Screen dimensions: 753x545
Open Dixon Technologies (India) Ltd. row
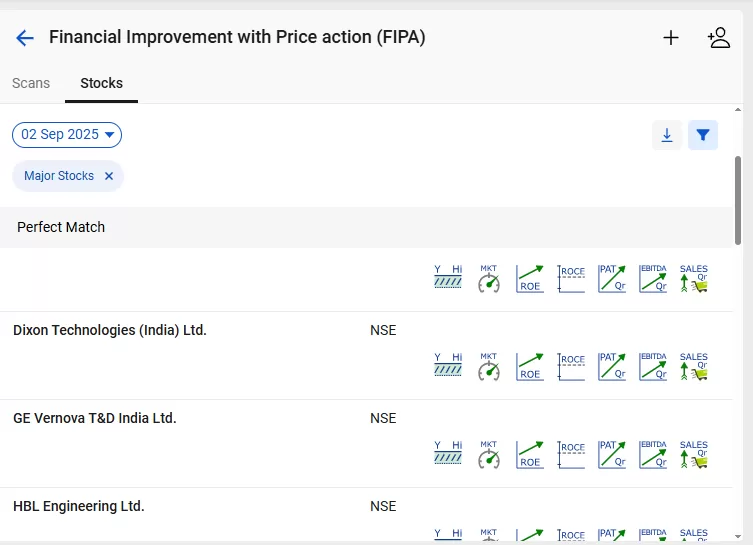(366, 355)
